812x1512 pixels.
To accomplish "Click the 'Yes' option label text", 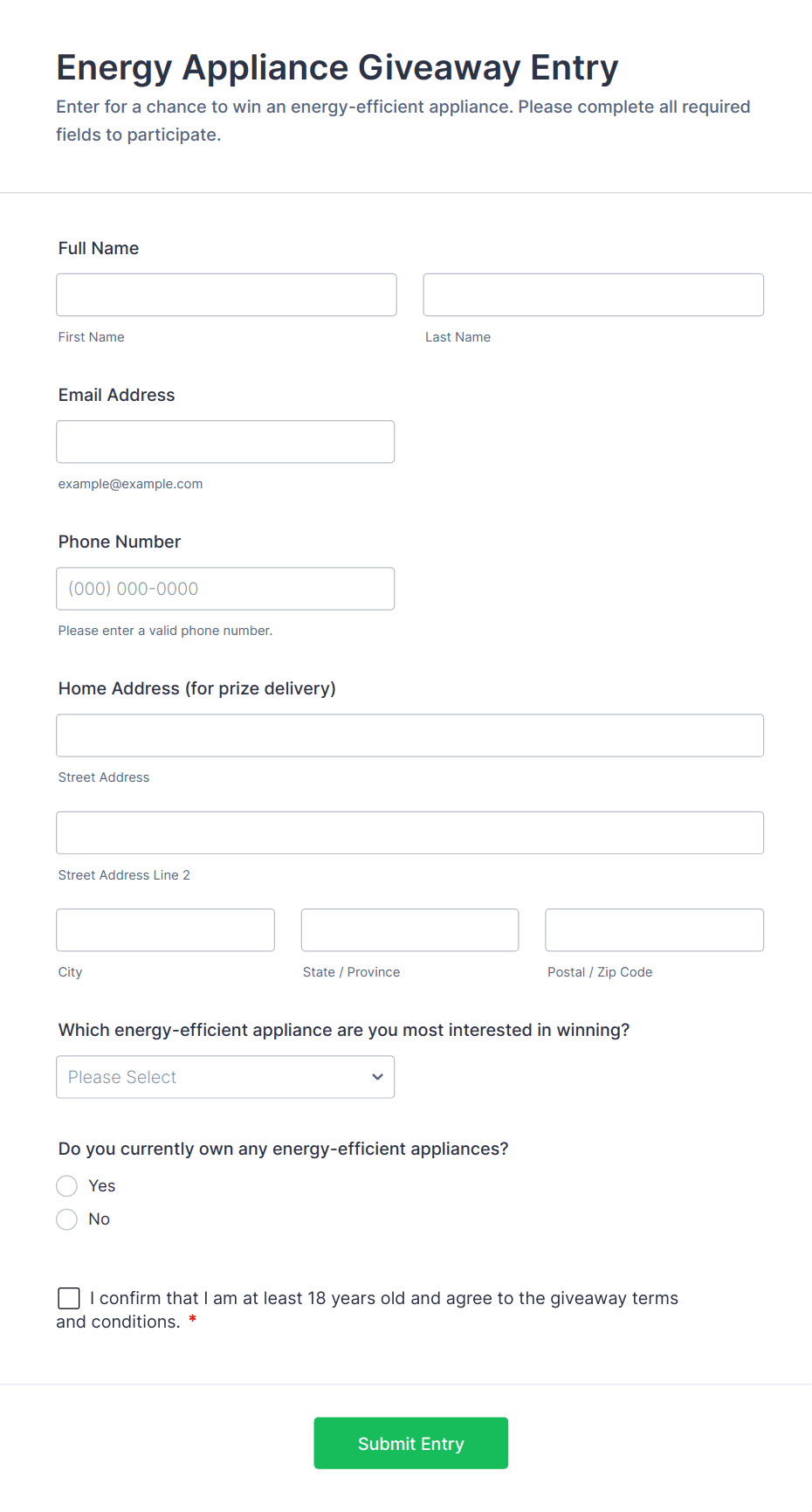I will coord(102,1186).
